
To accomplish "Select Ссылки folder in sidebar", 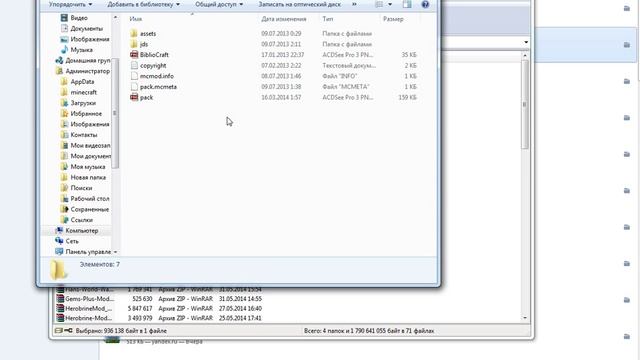I will tap(81, 220).
